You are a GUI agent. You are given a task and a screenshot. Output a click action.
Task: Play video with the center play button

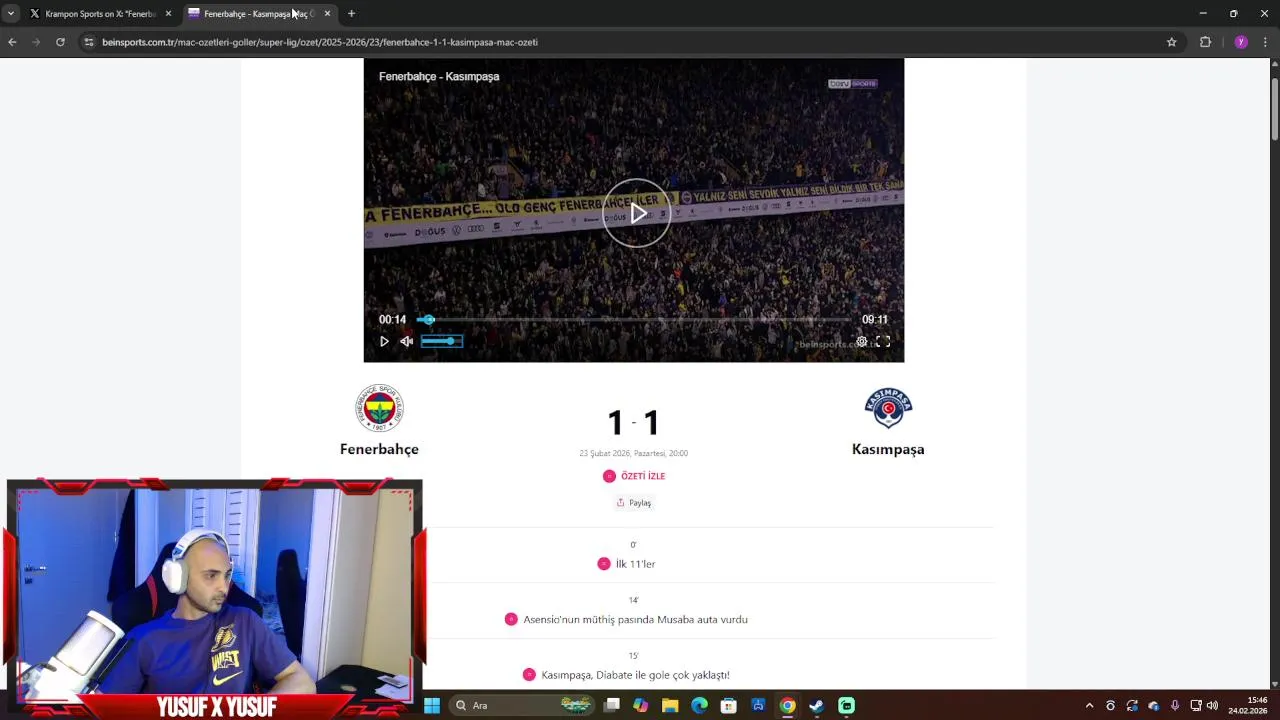coord(637,213)
